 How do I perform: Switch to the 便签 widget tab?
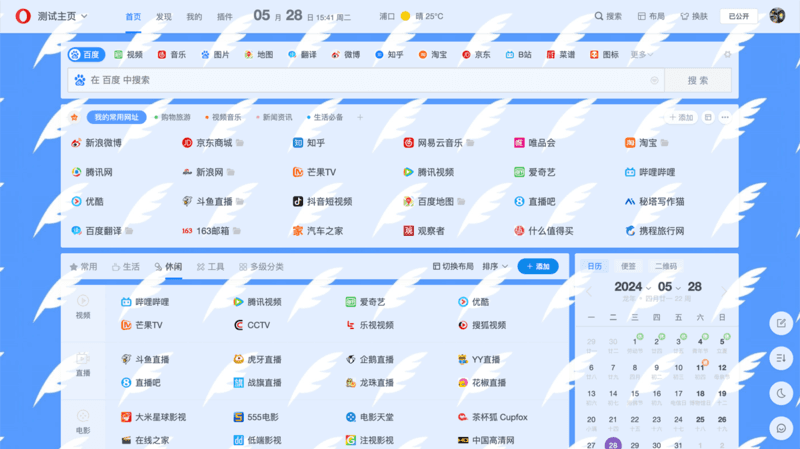628,266
